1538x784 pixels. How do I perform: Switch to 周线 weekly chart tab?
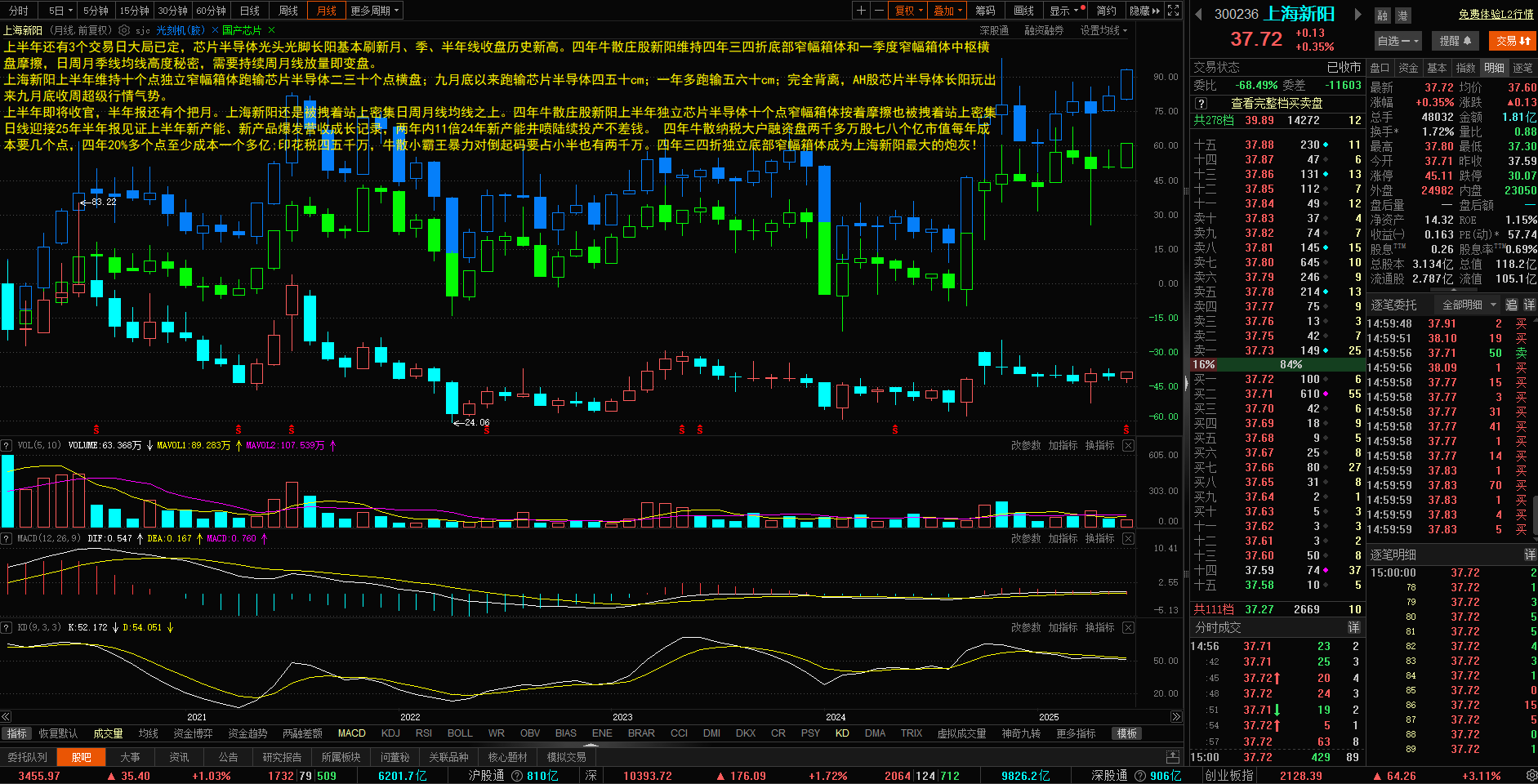[288, 11]
